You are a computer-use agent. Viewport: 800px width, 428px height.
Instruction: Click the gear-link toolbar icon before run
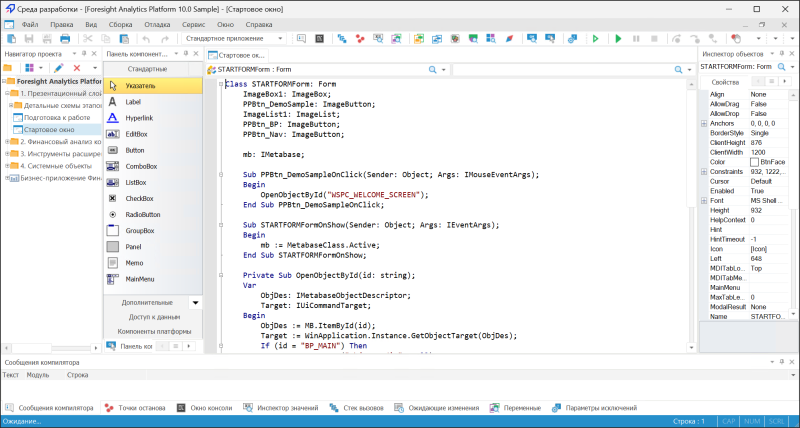(x=572, y=39)
